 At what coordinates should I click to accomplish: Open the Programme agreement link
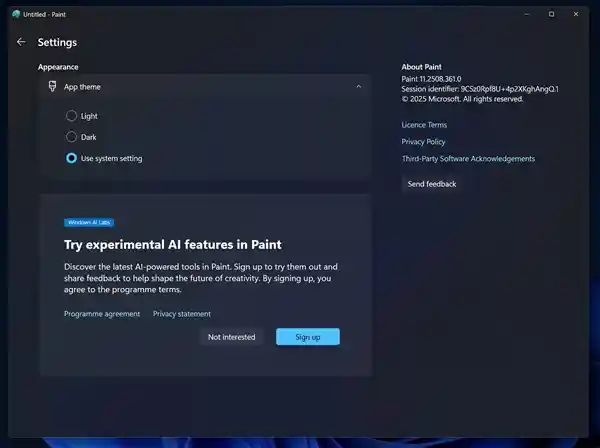102,314
